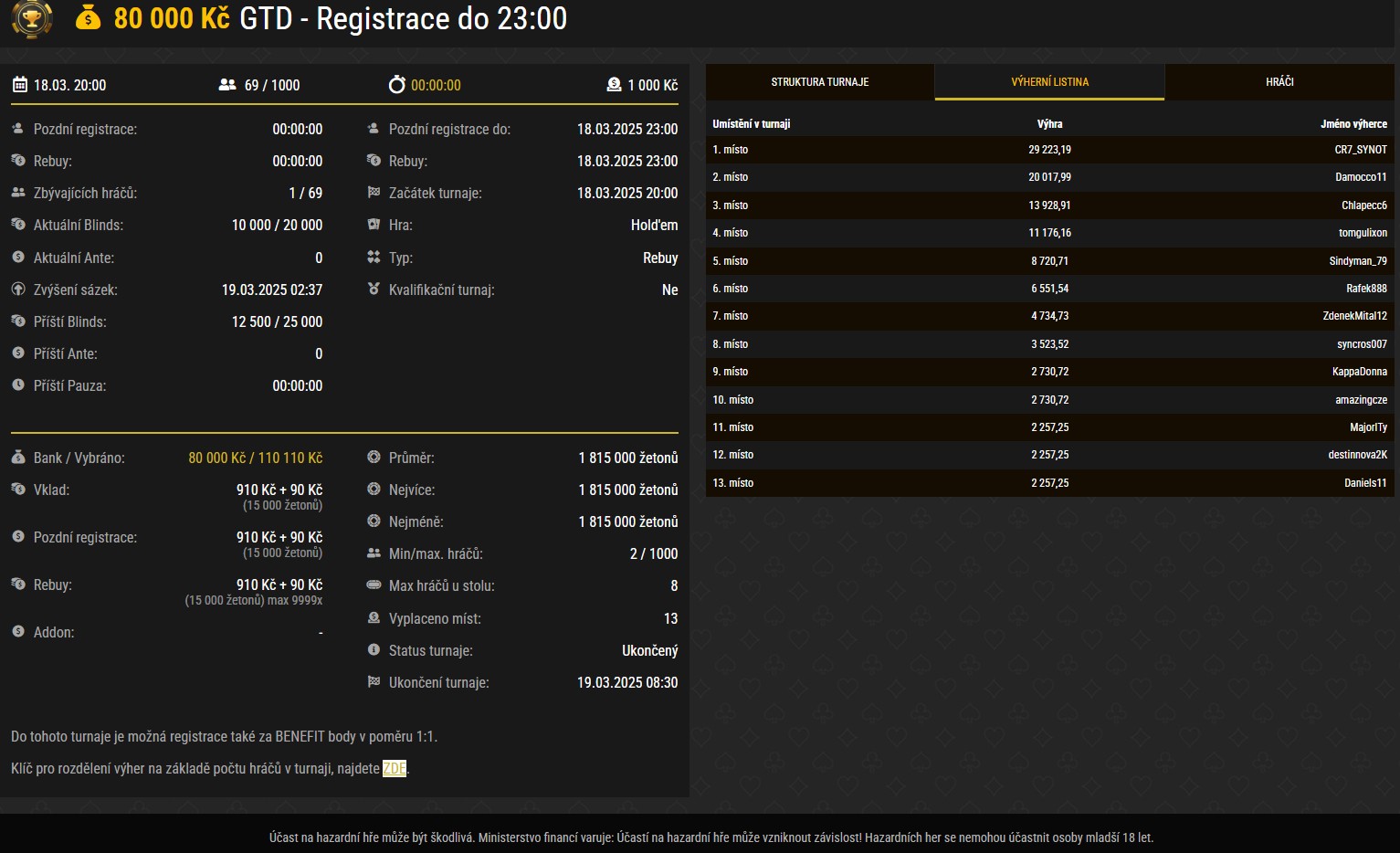Click the current blinds value 10 000 / 20 000
1400x853 pixels.
277,225
